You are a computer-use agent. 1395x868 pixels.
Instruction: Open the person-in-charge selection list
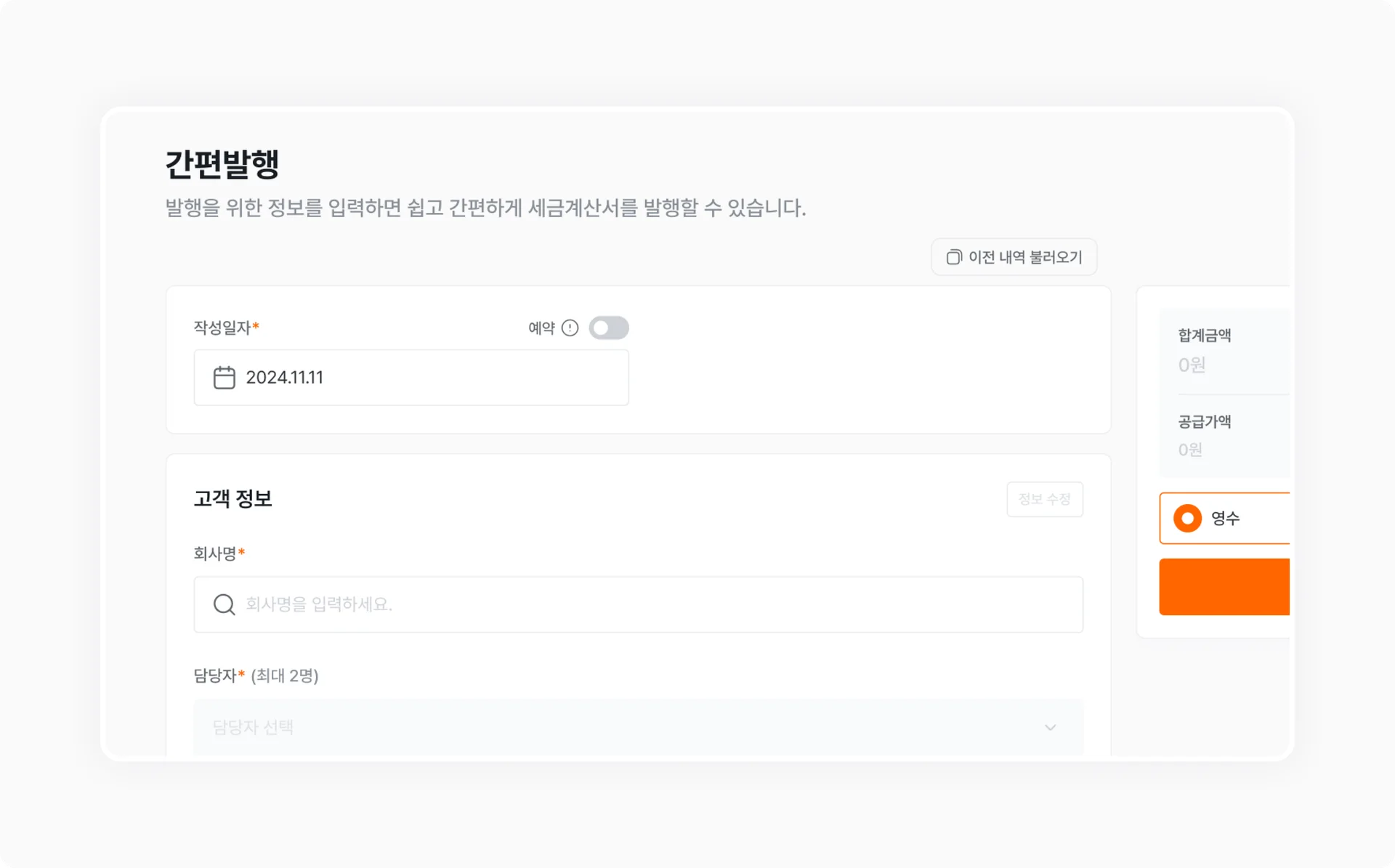[638, 727]
